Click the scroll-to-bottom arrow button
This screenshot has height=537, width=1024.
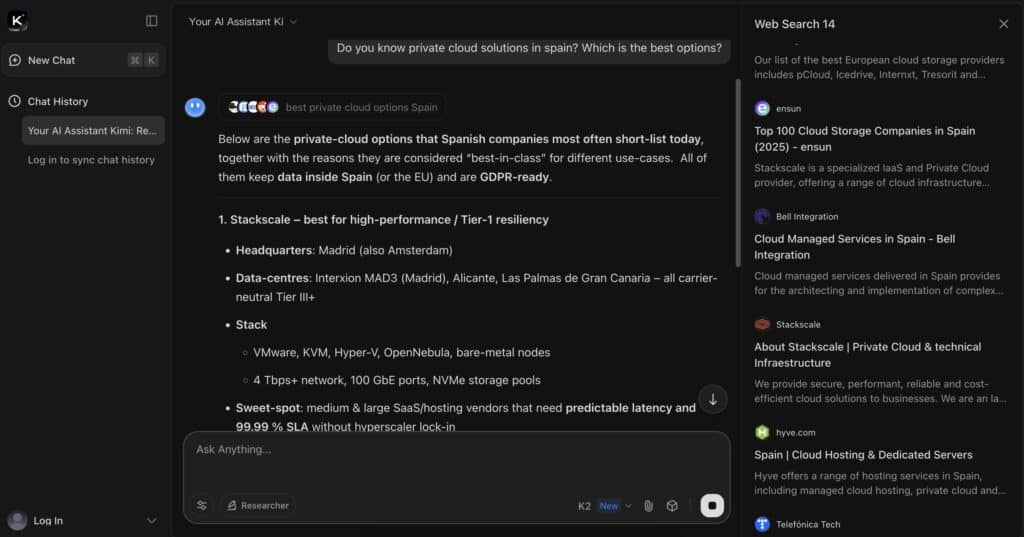click(713, 399)
